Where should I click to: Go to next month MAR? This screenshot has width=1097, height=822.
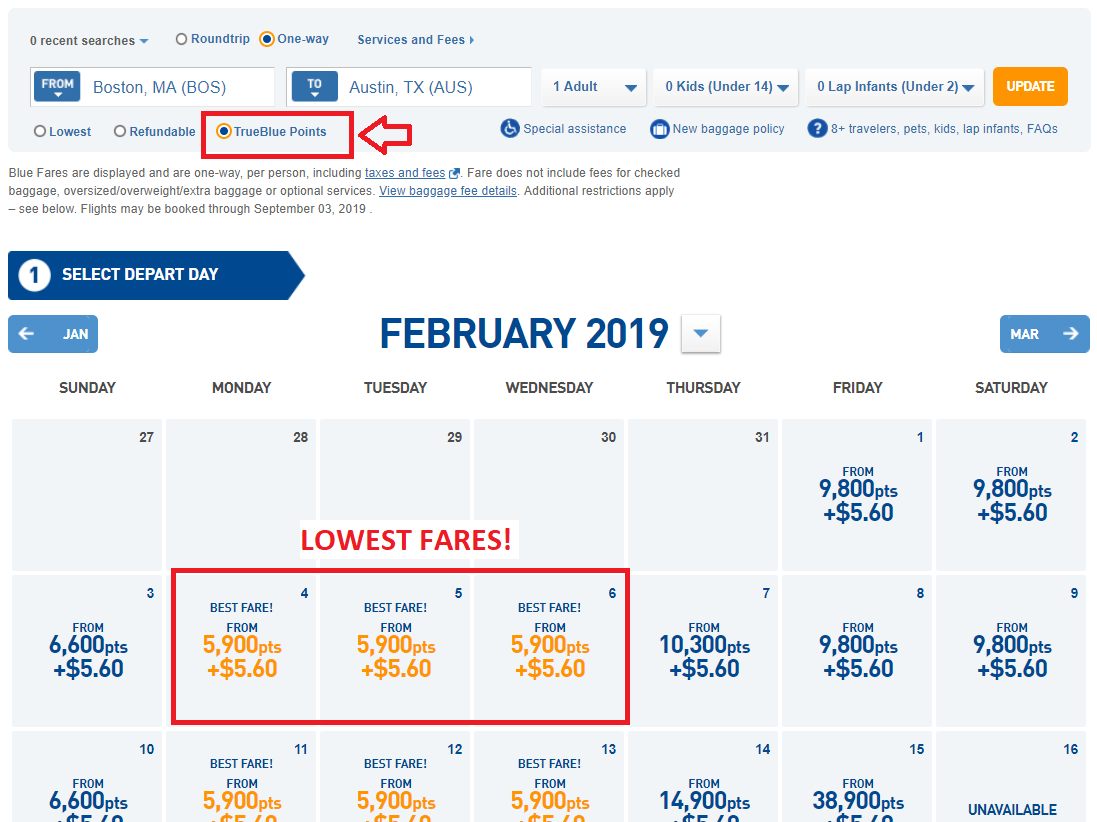[1045, 334]
